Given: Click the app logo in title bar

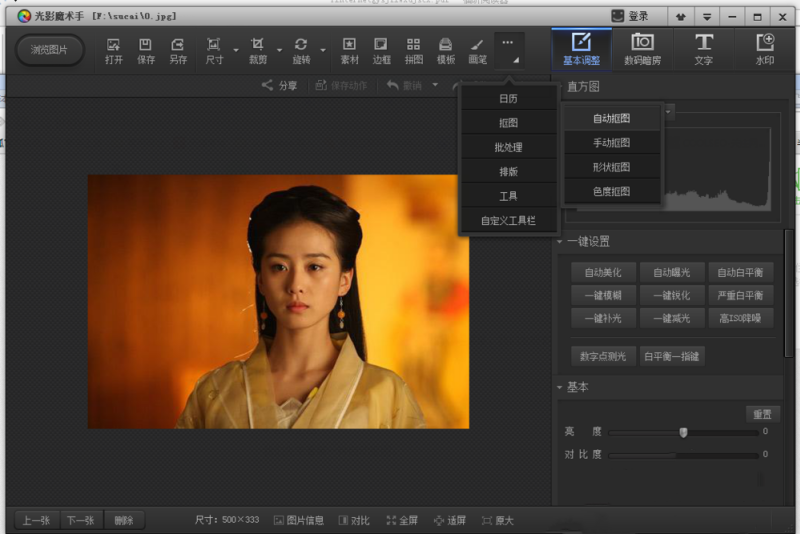Looking at the screenshot, I should pyautogui.click(x=24, y=16).
